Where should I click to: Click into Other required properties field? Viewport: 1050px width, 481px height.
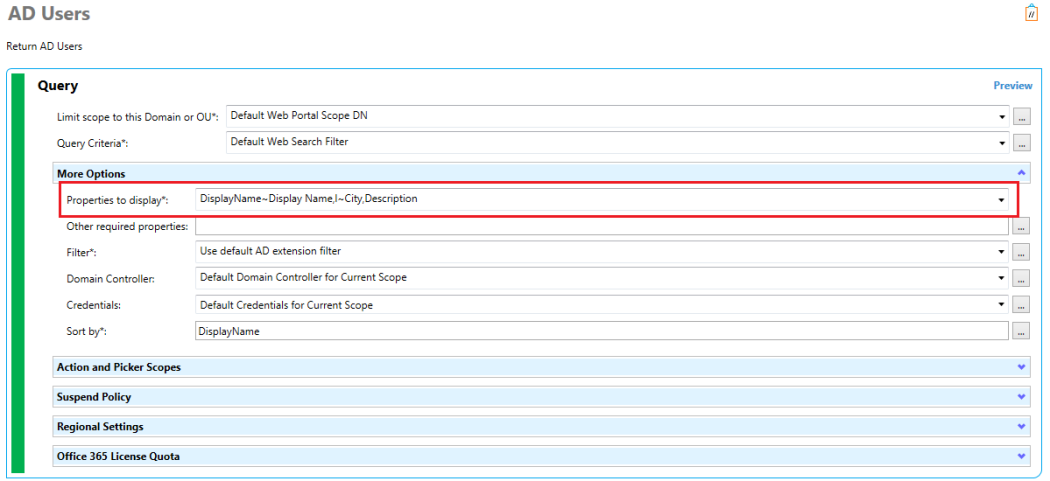click(601, 226)
